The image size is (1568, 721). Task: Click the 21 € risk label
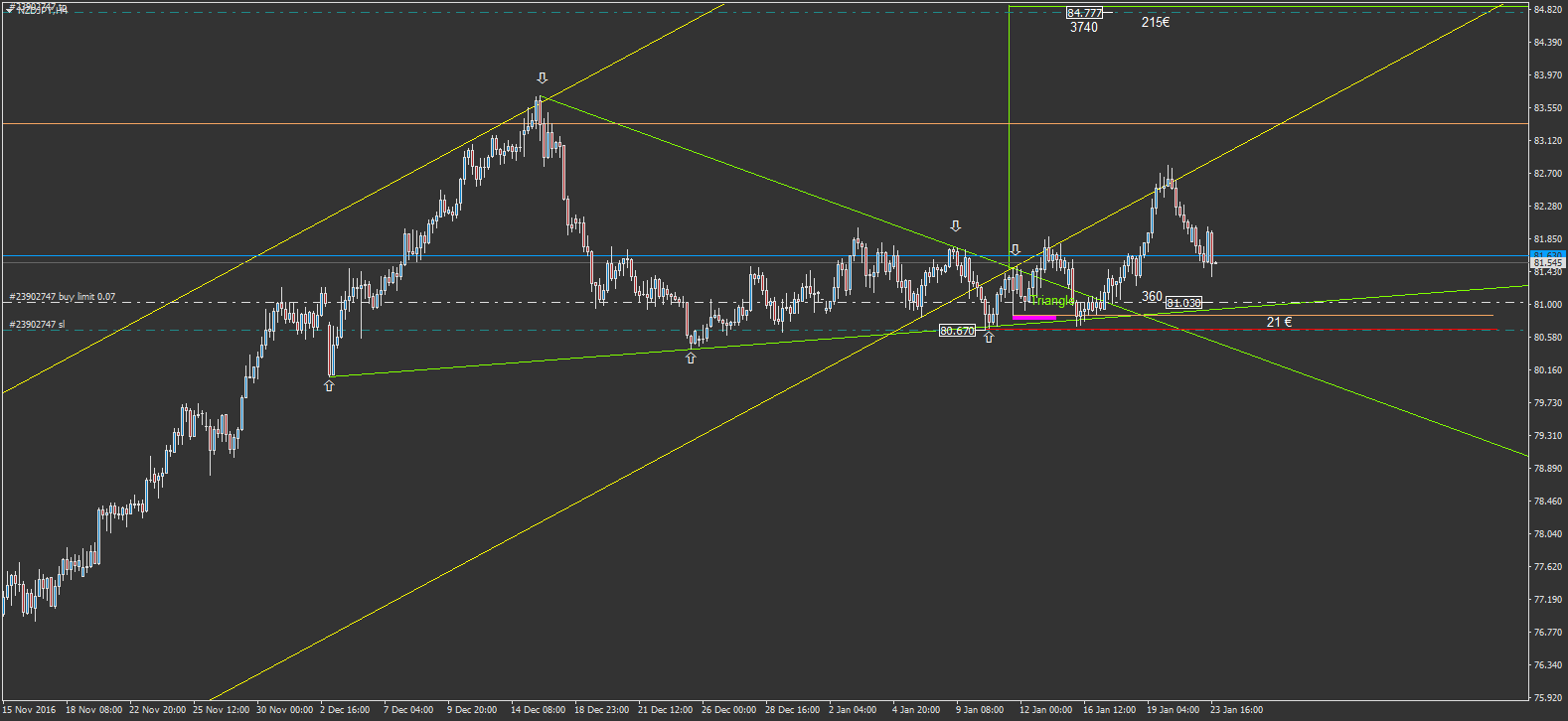pyautogui.click(x=1280, y=322)
